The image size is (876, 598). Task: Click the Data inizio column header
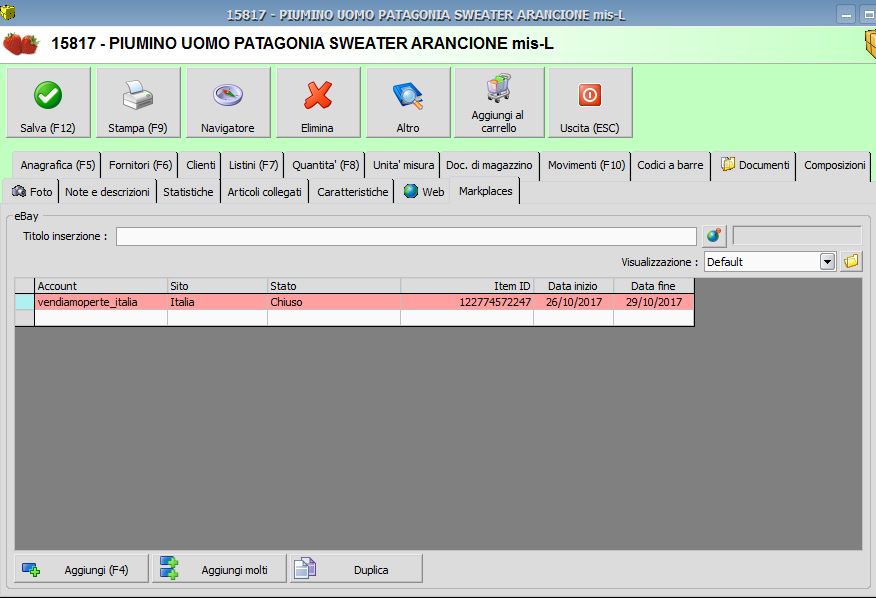[573, 286]
